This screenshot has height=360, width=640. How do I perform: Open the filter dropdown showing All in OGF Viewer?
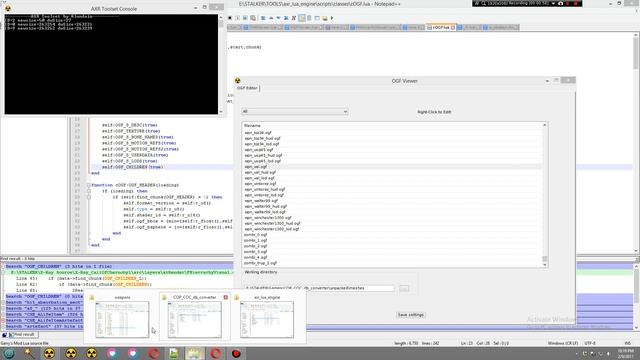coord(295,111)
